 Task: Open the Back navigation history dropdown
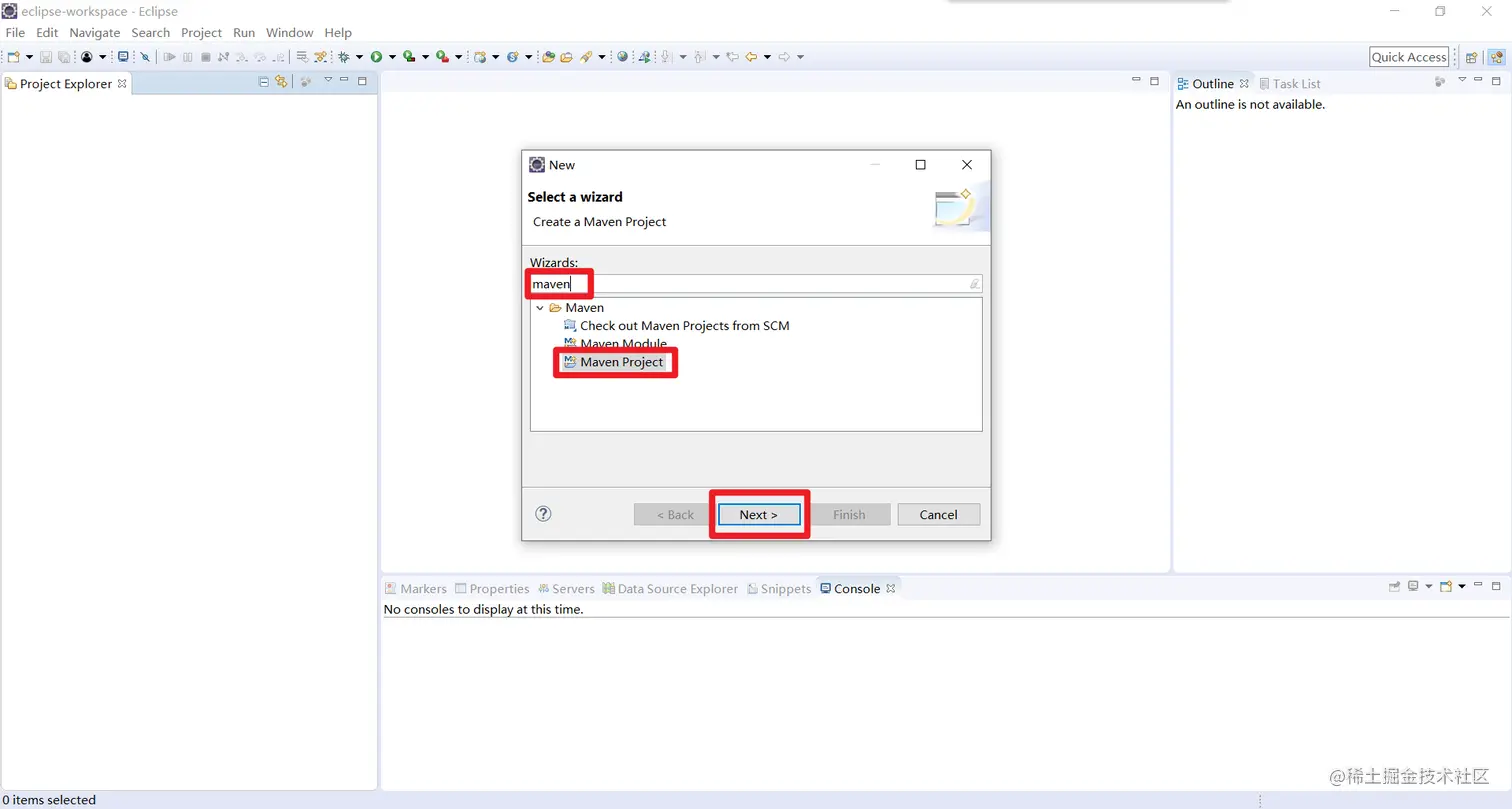(x=767, y=57)
